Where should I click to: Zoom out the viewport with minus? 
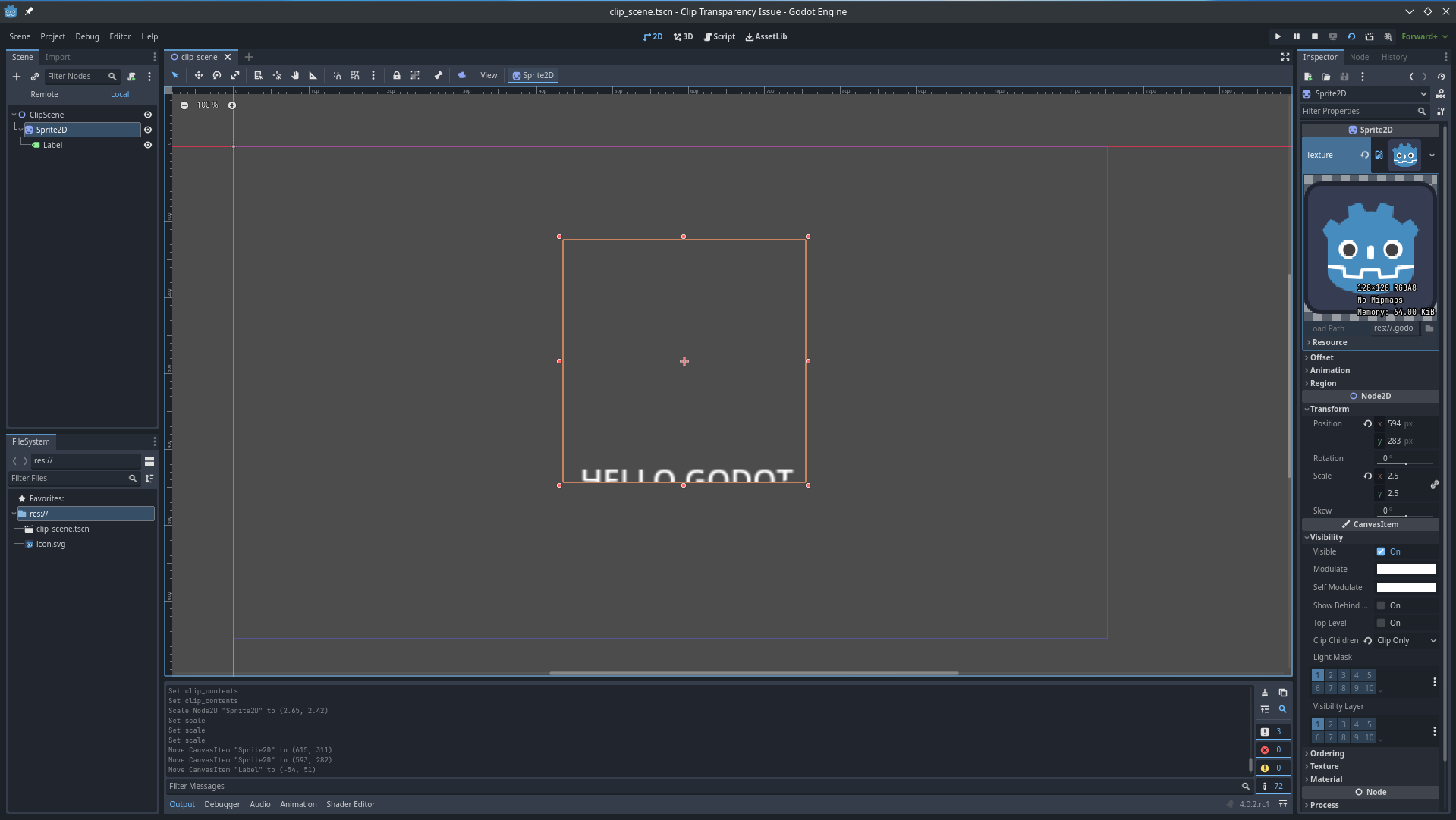[x=184, y=105]
